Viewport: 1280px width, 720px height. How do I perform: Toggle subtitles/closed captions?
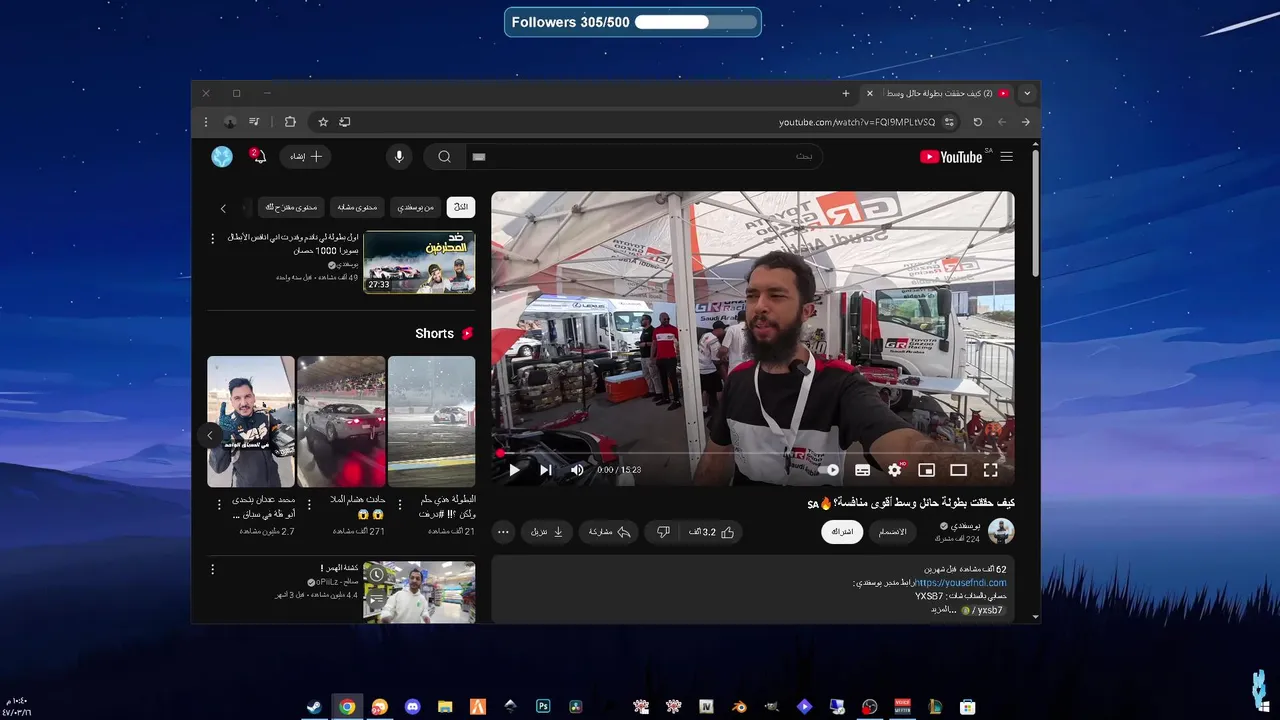[x=863, y=470]
